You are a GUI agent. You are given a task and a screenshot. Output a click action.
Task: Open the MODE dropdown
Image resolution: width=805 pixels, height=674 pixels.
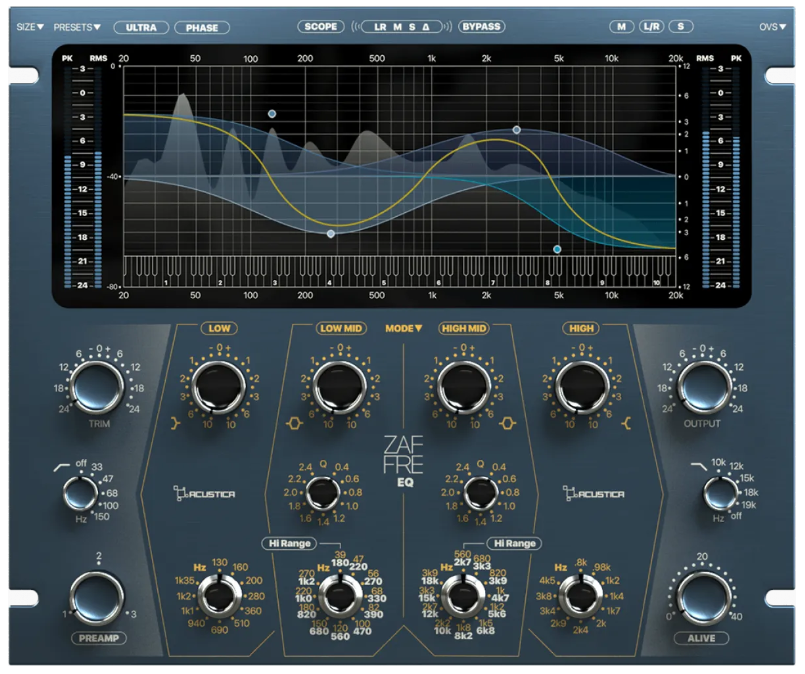point(404,328)
